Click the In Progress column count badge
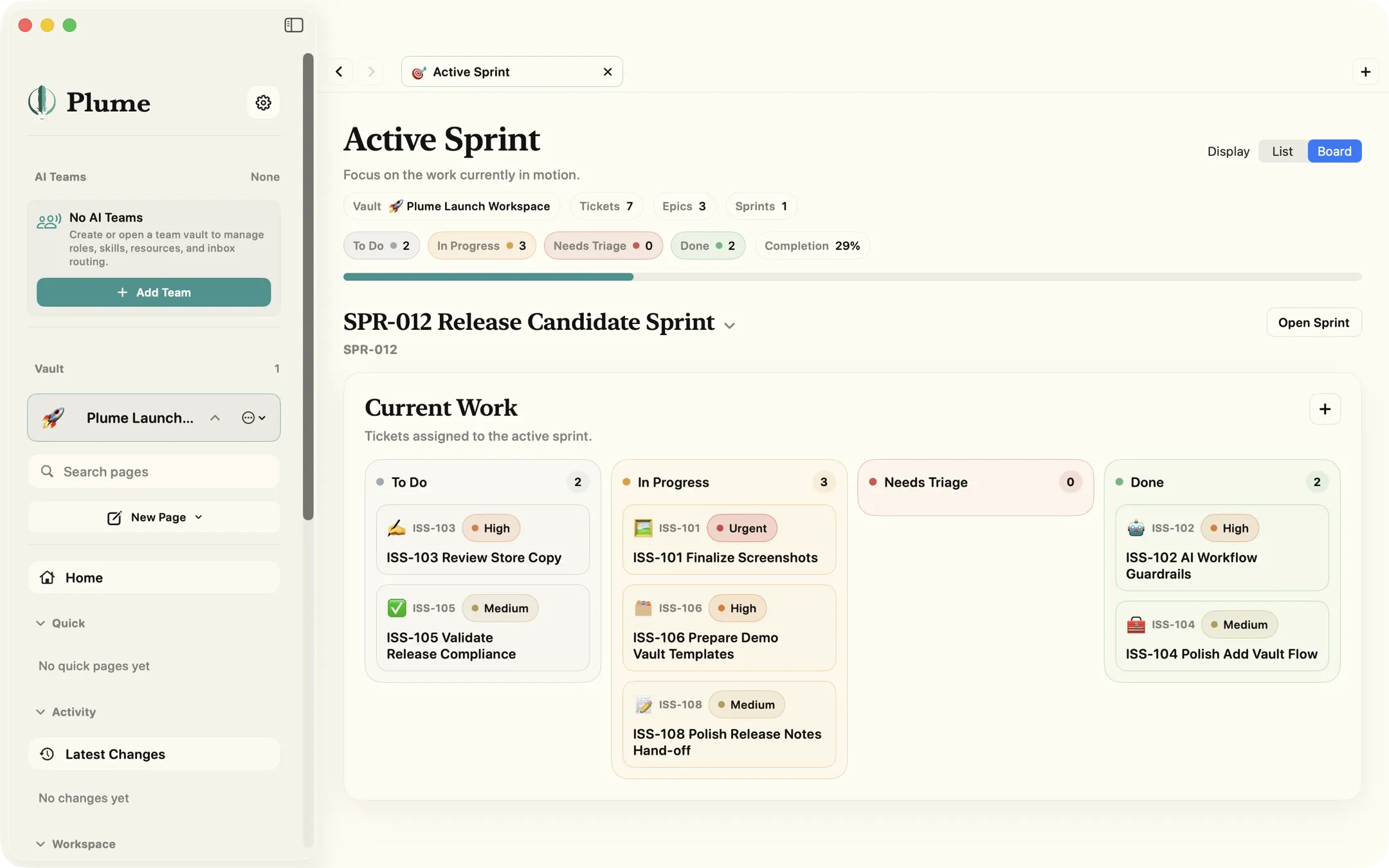This screenshot has height=868, width=1389. pyautogui.click(x=824, y=482)
